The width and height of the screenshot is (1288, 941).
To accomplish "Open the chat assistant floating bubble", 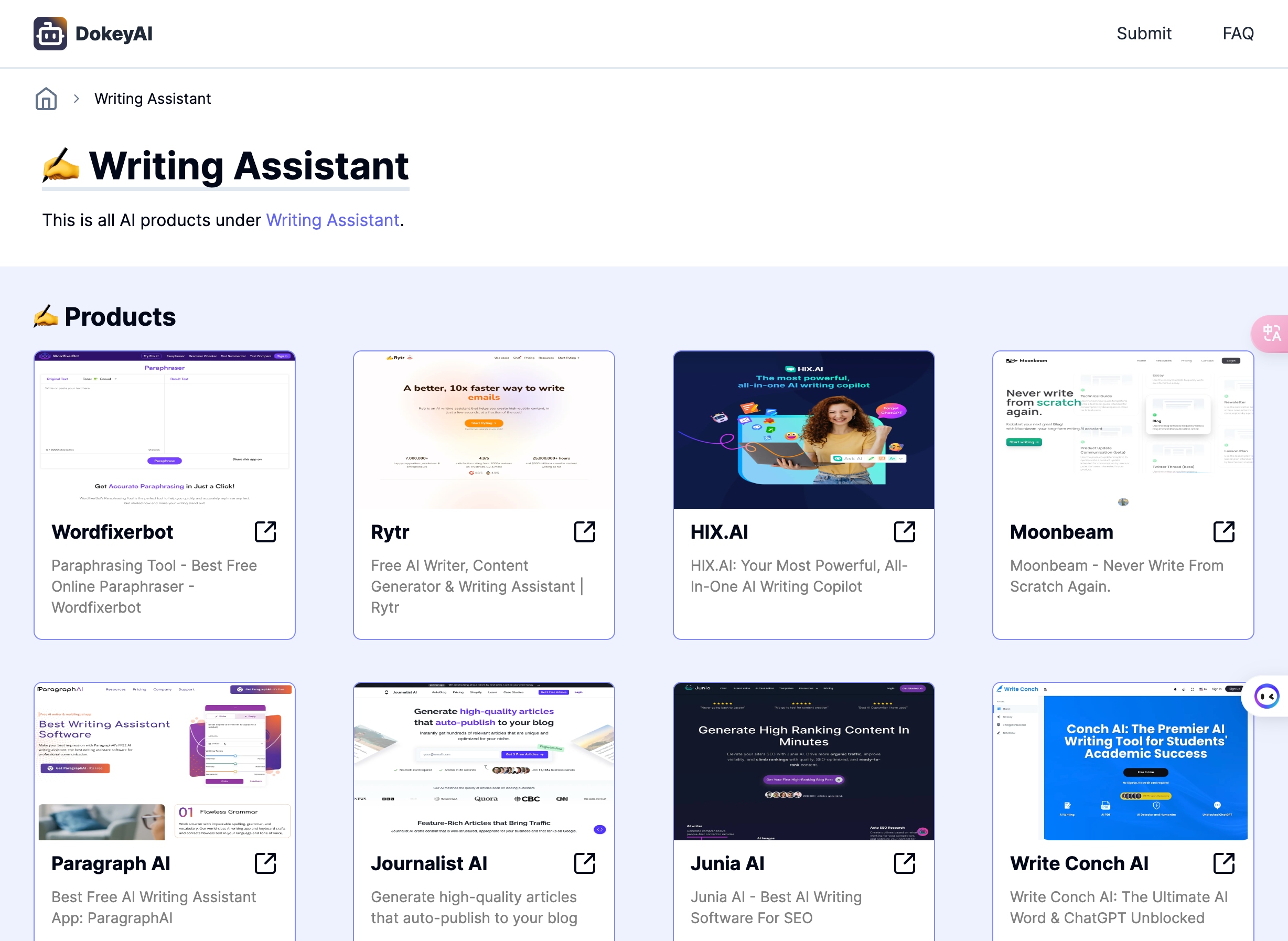I will [1268, 696].
